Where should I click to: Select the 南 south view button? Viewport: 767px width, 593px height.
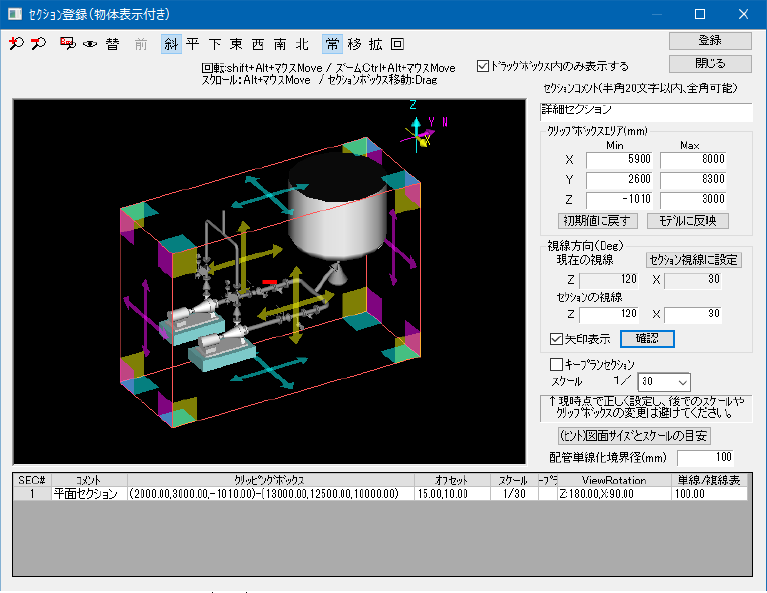280,44
